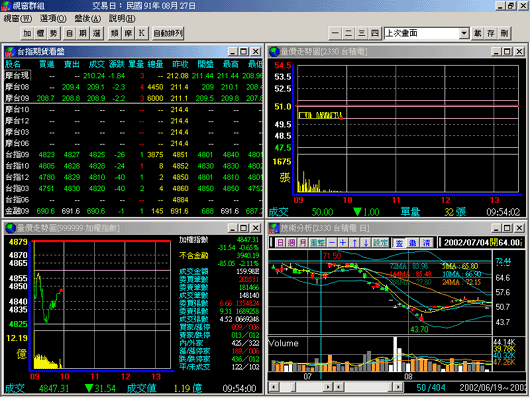Click the 勢 toolbar button
Viewport: 530px width, 398px height.
53,33
